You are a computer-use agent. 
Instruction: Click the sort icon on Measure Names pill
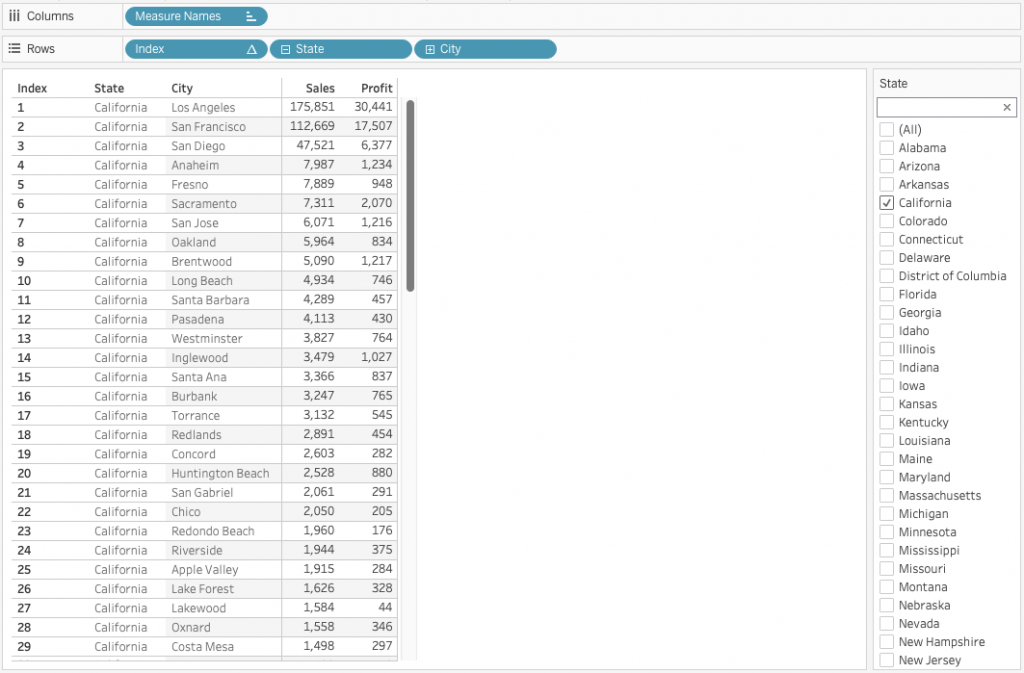click(x=251, y=17)
